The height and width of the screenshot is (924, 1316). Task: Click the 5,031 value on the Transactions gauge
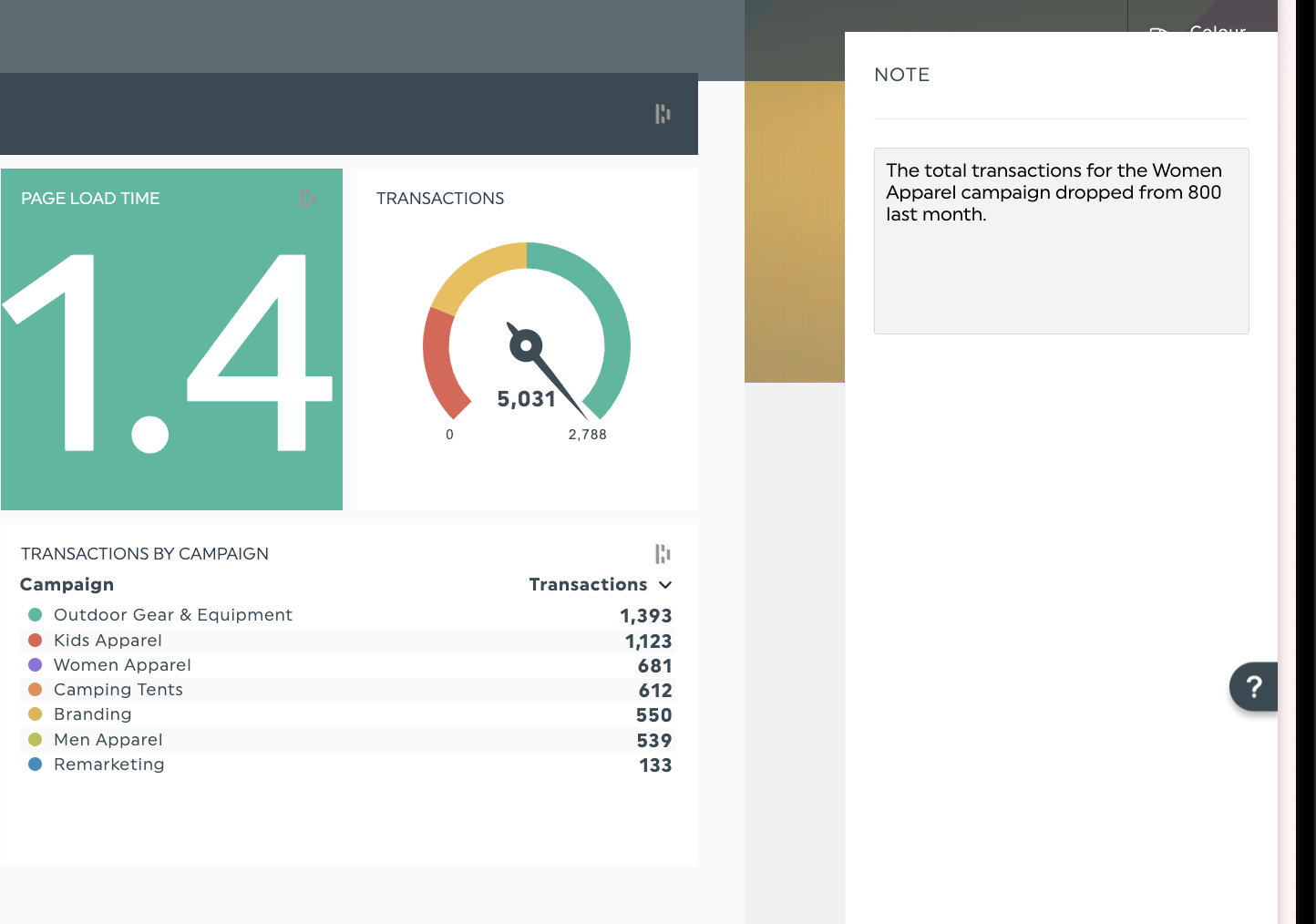525,399
